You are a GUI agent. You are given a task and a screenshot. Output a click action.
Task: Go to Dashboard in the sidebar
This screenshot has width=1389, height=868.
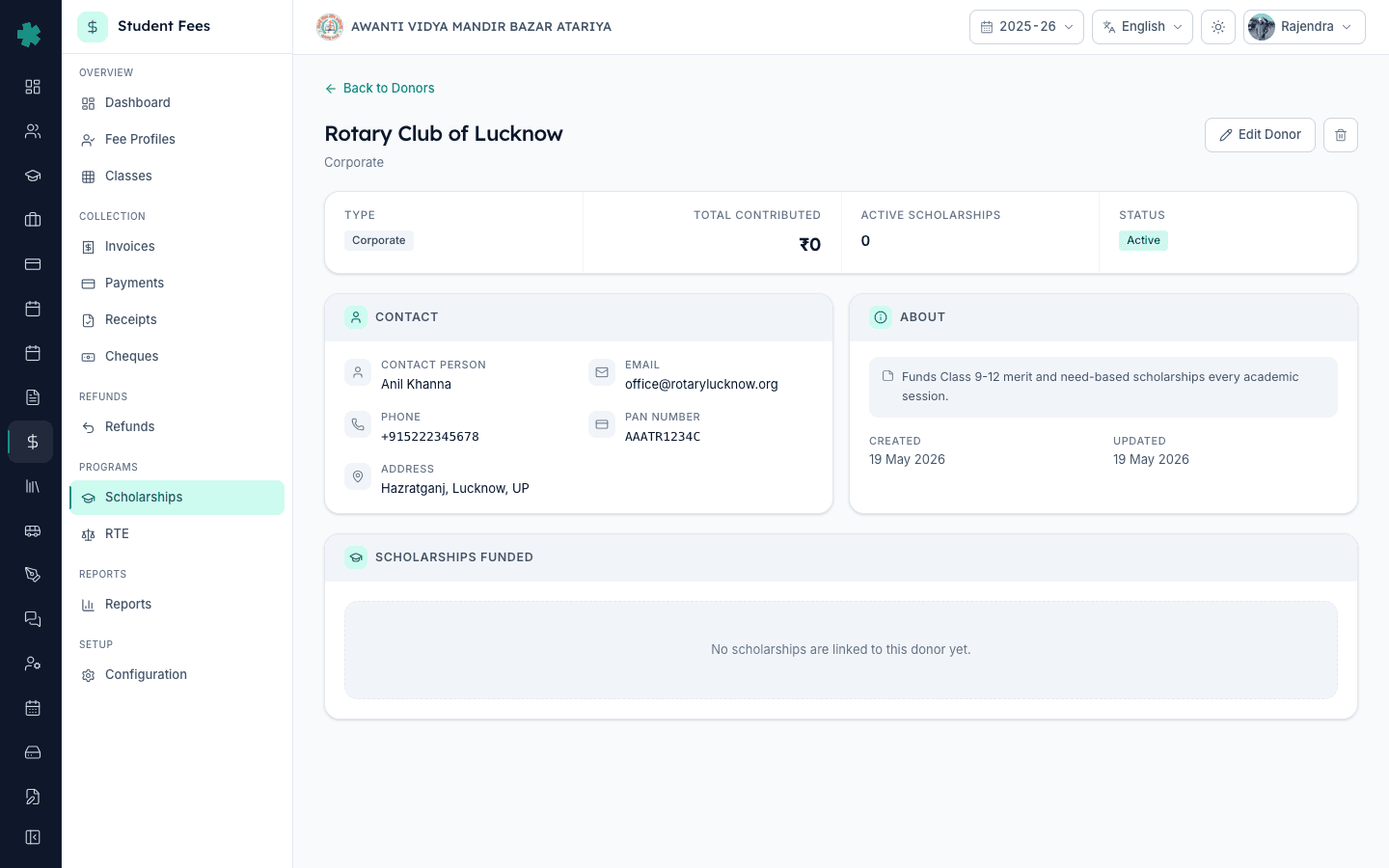pos(177,103)
